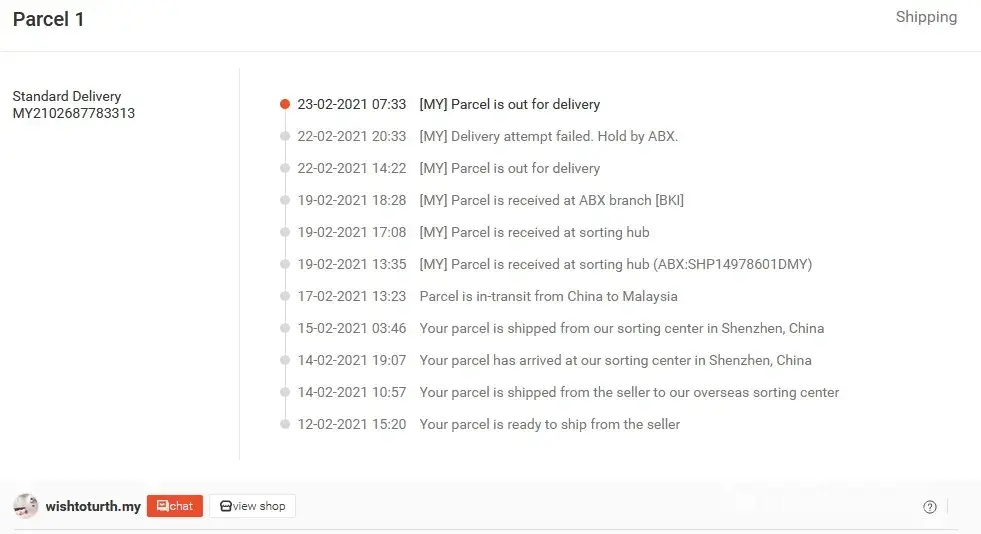Click the timeline dot for 22-02-2021 20:33
The image size is (981, 534).
(285, 136)
